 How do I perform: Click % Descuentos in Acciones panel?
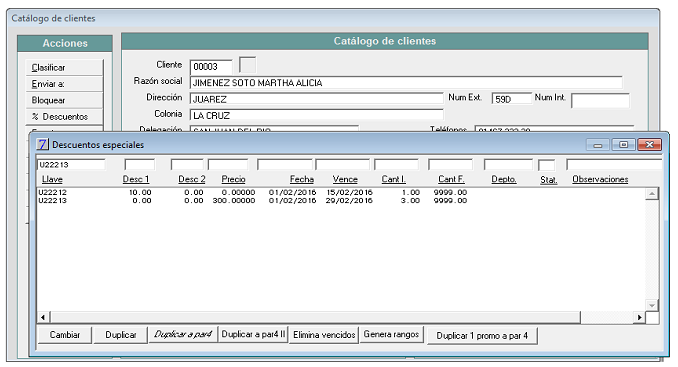click(64, 117)
